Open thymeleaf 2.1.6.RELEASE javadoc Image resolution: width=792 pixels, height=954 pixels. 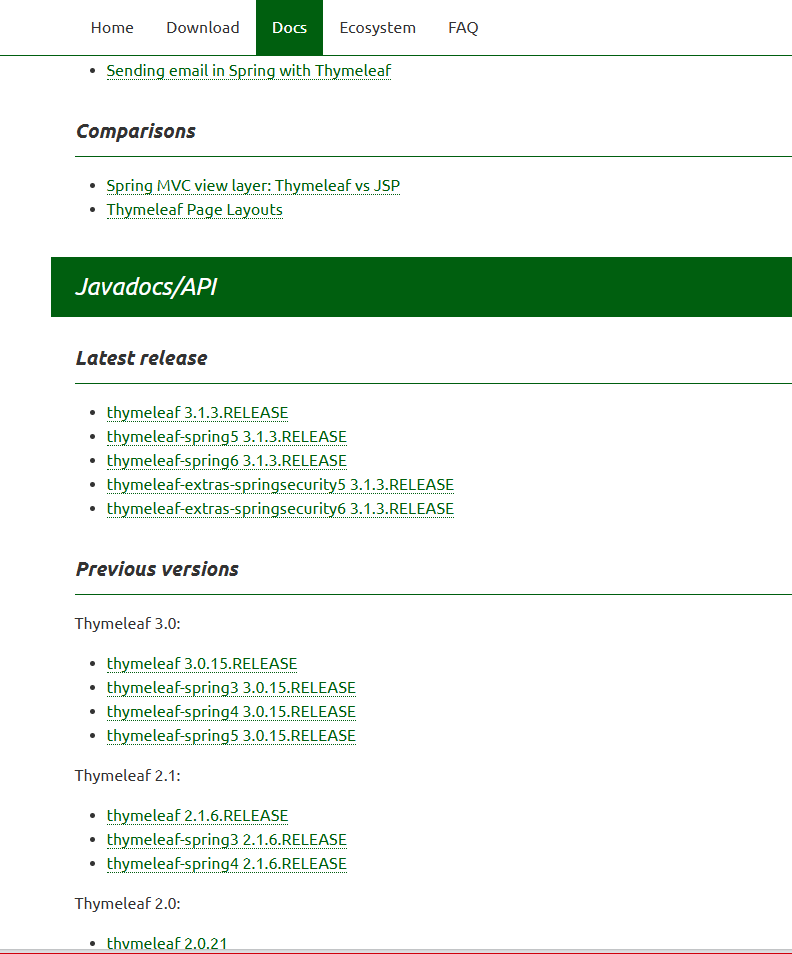(197, 815)
